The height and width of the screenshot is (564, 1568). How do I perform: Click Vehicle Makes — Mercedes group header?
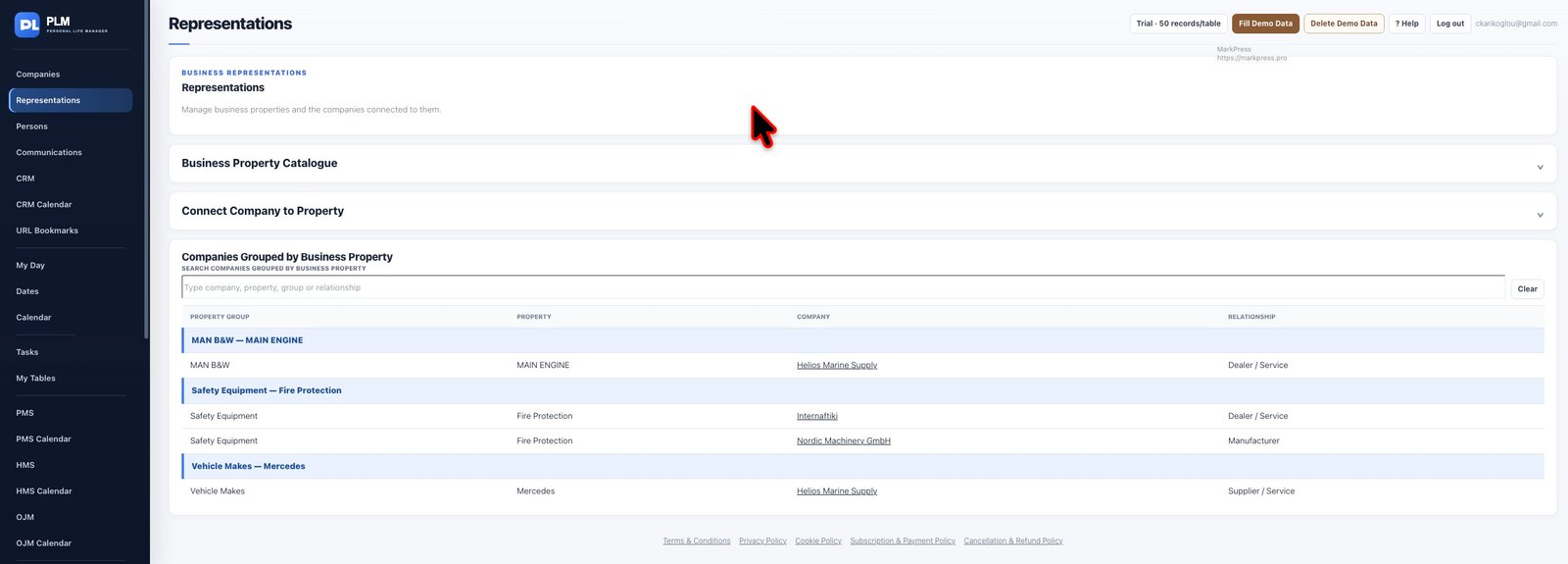862,466
